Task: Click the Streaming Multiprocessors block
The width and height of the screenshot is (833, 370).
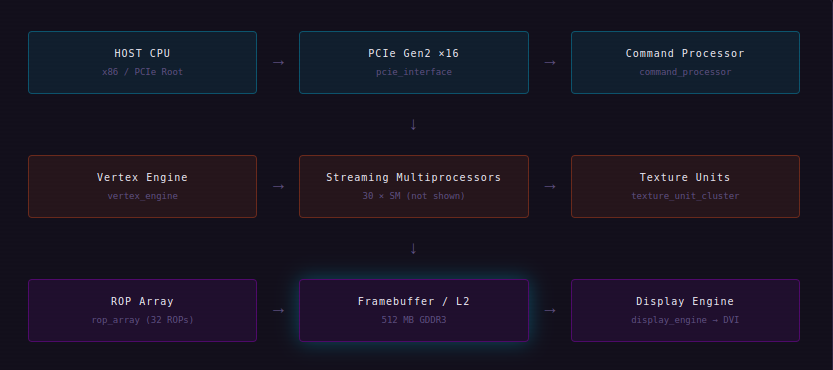Action: coord(414,187)
